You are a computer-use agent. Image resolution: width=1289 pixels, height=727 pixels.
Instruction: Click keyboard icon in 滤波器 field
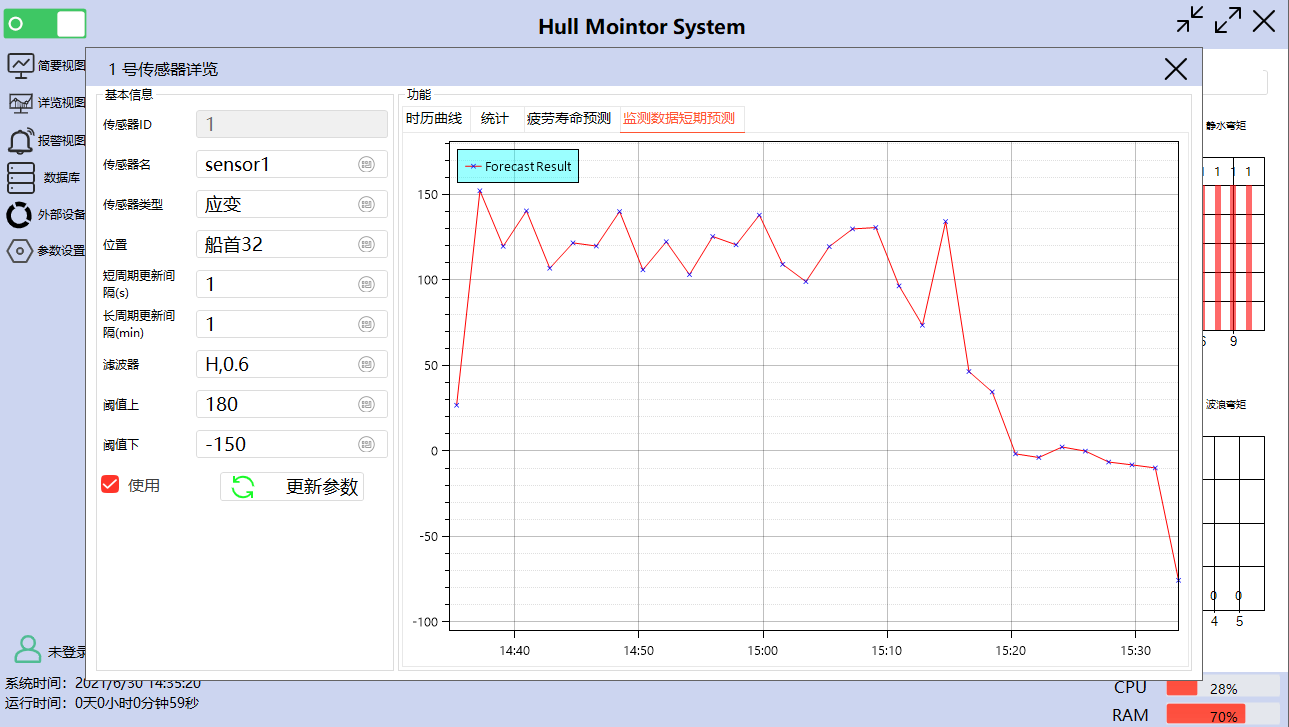point(366,364)
